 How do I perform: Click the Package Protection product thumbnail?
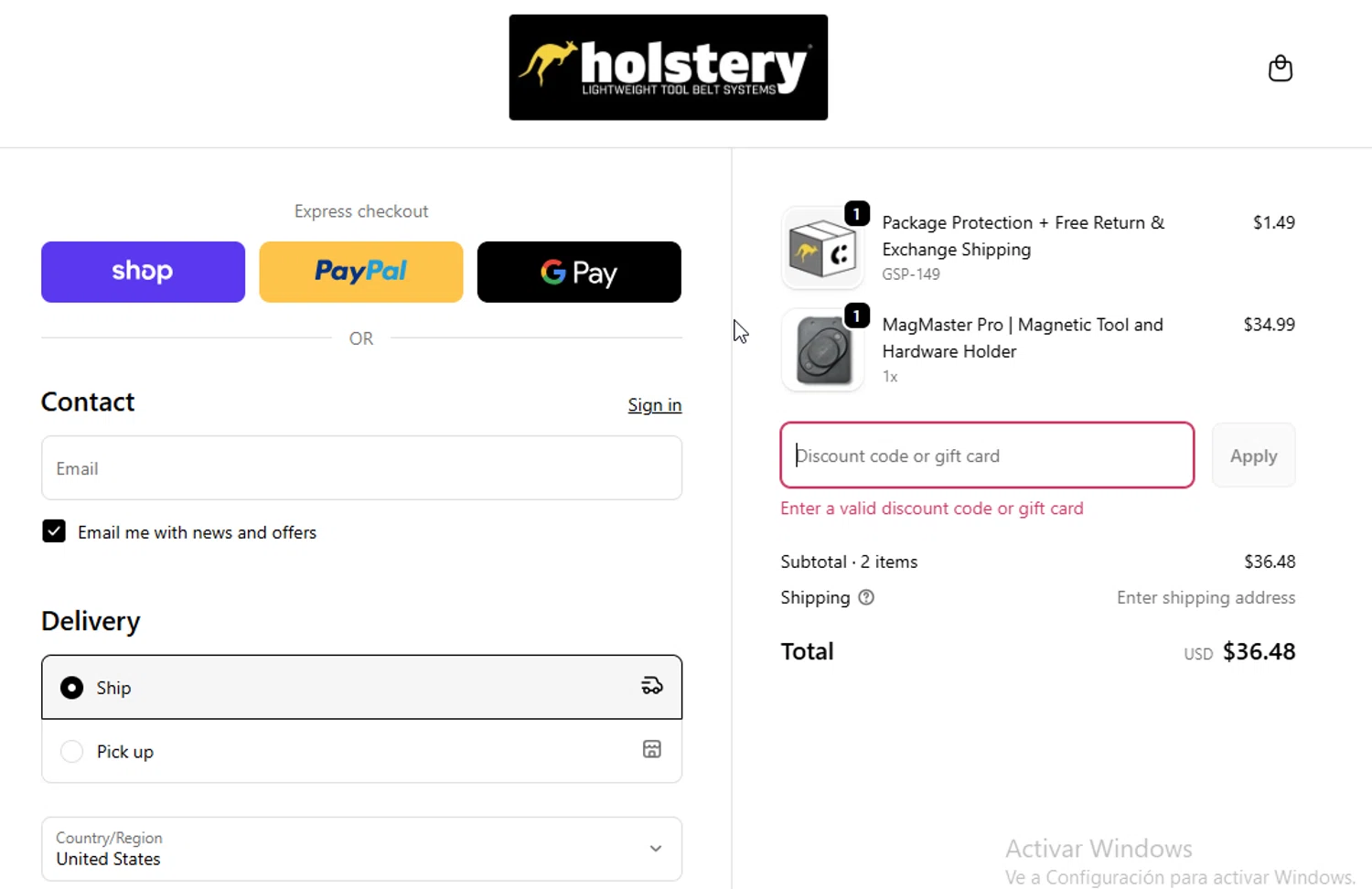[822, 248]
